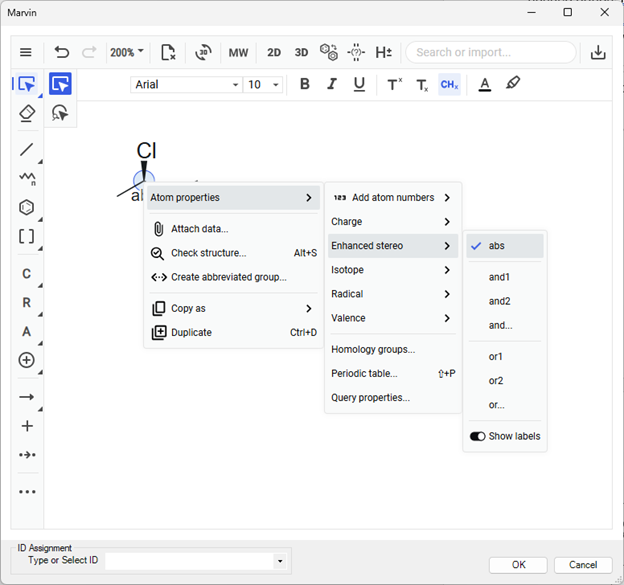
Task: Open the hamburger main menu
Action: (x=26, y=52)
